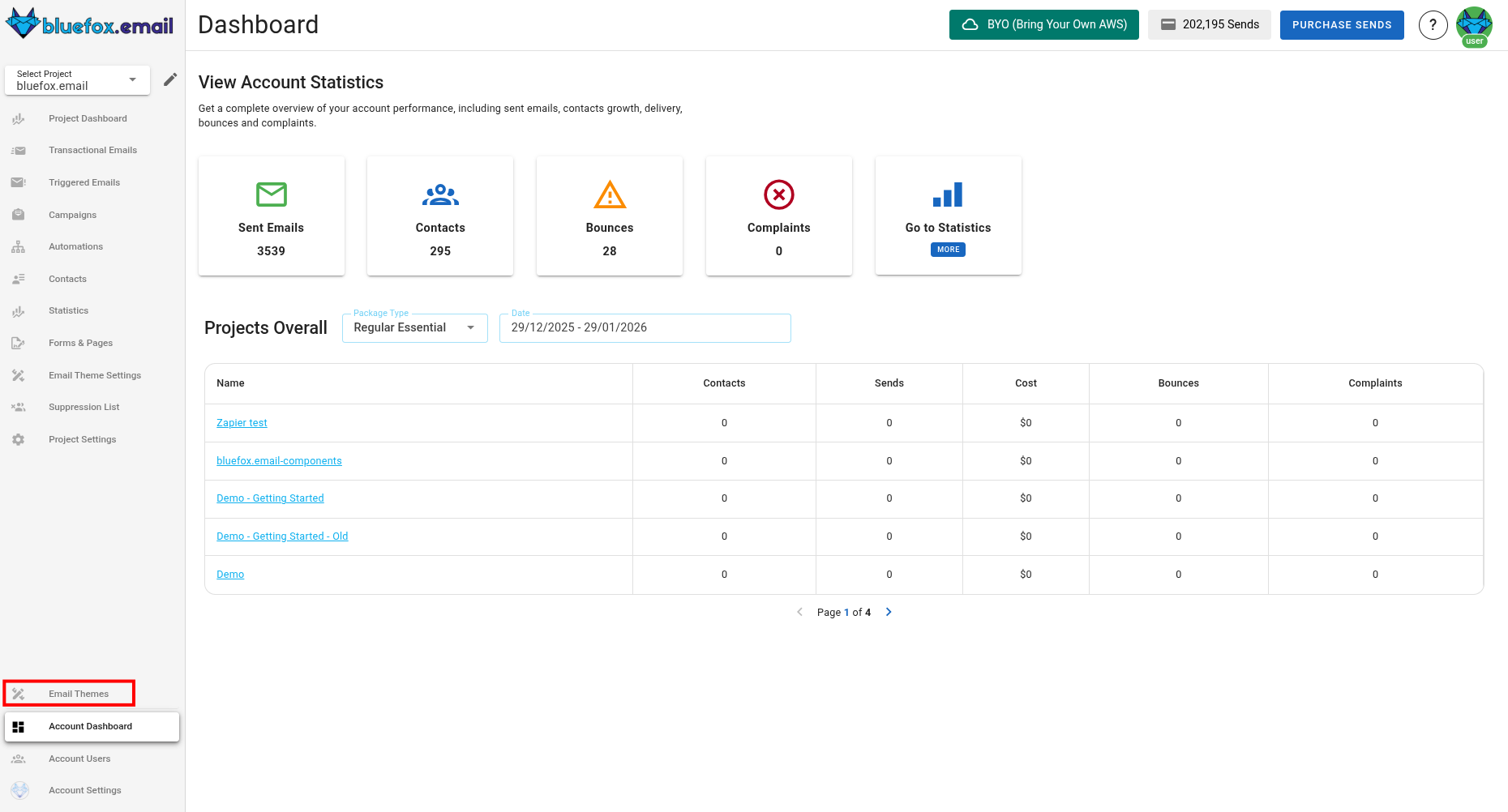Go to Account Users section

point(79,759)
